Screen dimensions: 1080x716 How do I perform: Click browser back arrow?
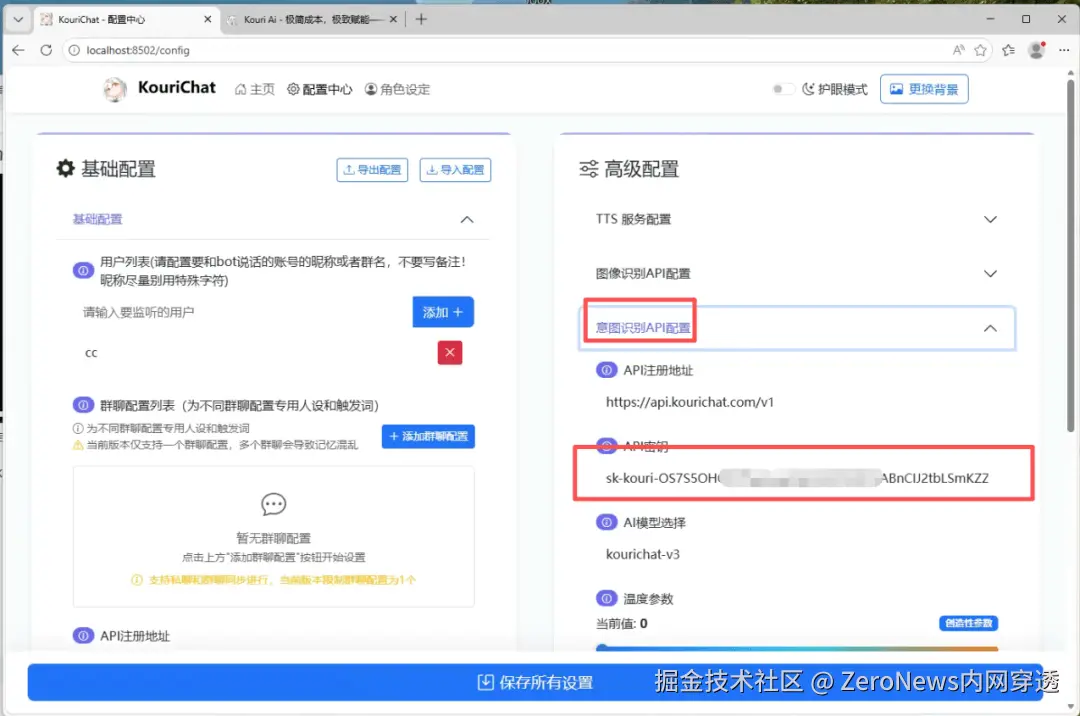[19, 50]
